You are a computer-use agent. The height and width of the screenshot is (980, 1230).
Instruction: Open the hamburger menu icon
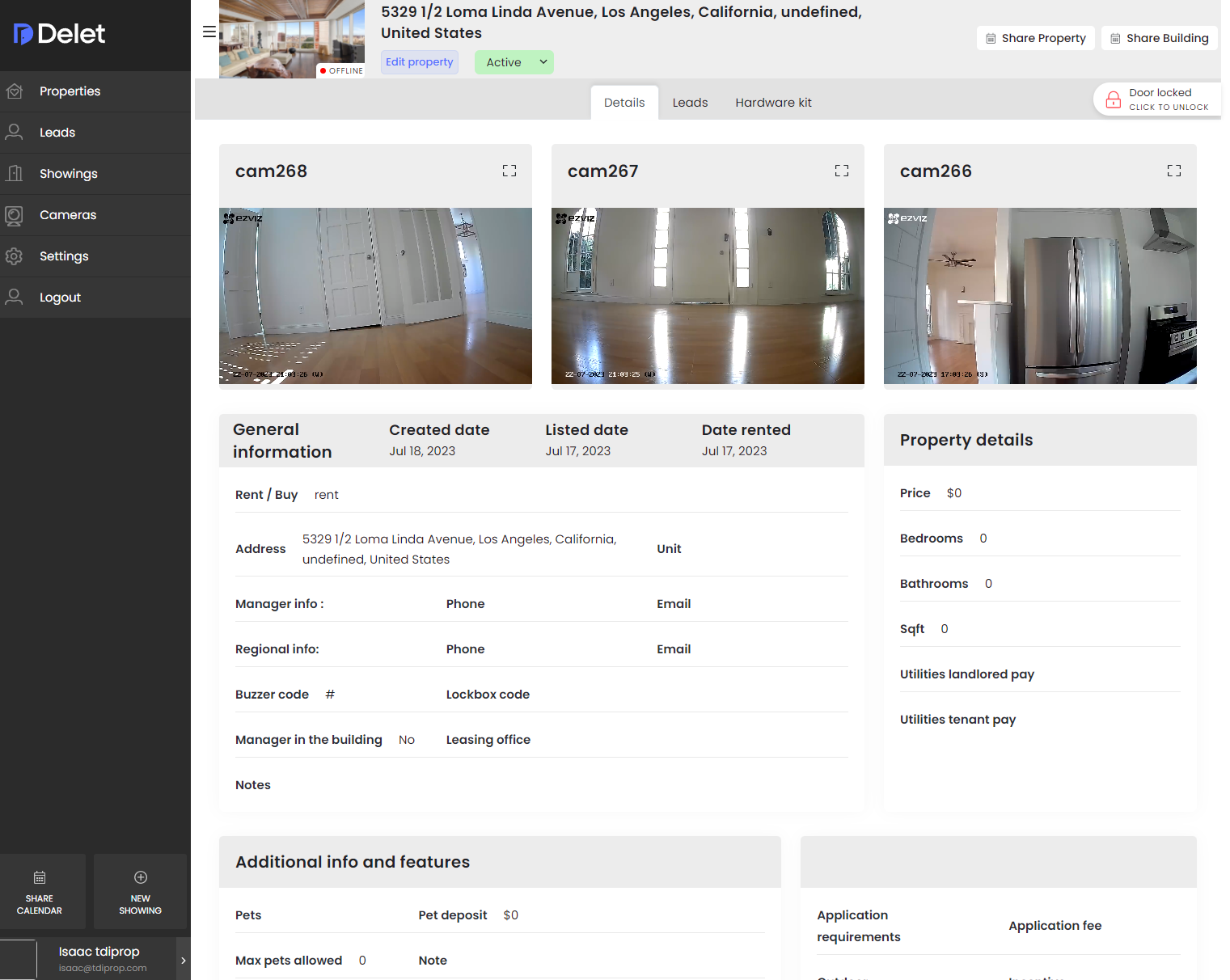click(x=209, y=32)
